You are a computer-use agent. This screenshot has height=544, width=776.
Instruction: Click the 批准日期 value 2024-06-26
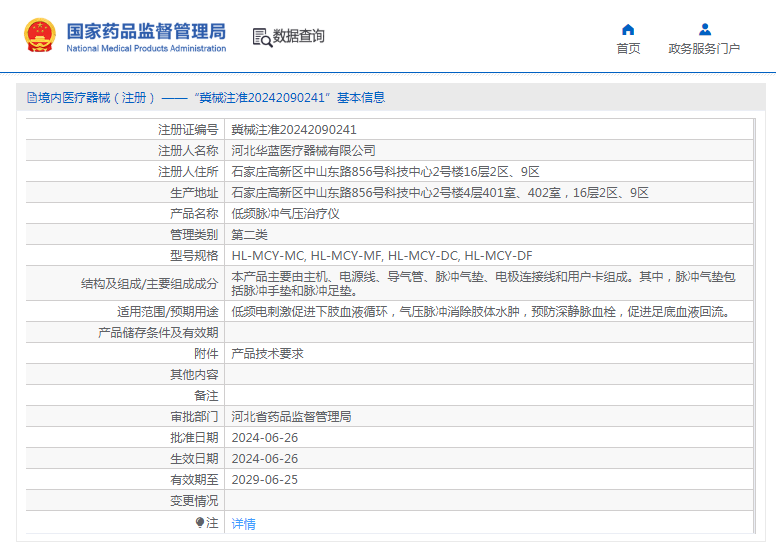265,438
